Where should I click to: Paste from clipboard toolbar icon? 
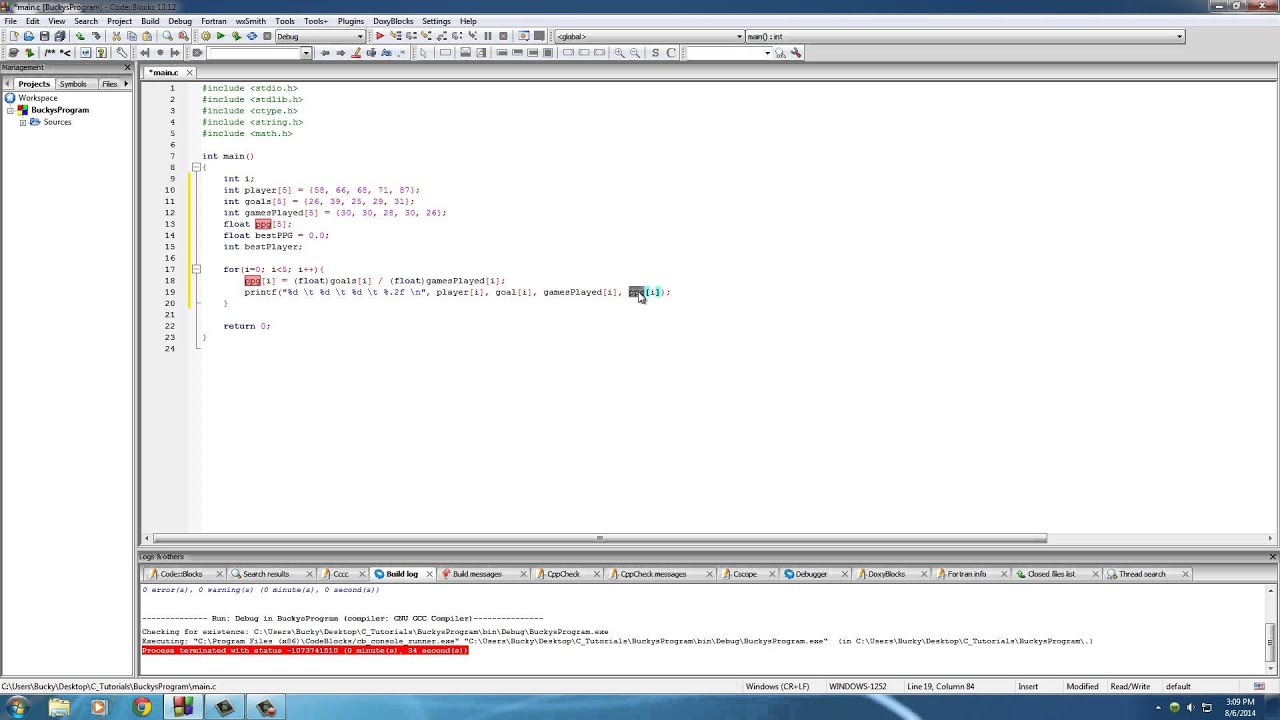147,36
